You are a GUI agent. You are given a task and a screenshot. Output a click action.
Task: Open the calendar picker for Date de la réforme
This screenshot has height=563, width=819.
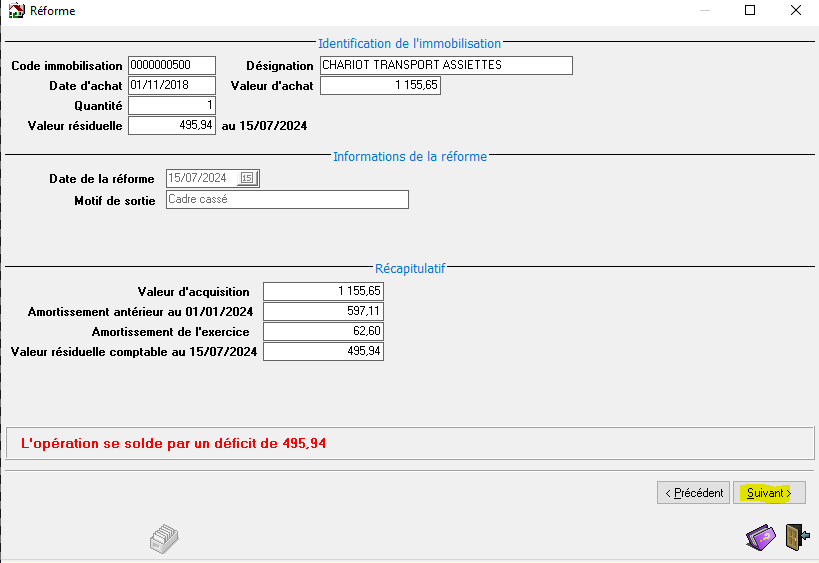tap(248, 179)
